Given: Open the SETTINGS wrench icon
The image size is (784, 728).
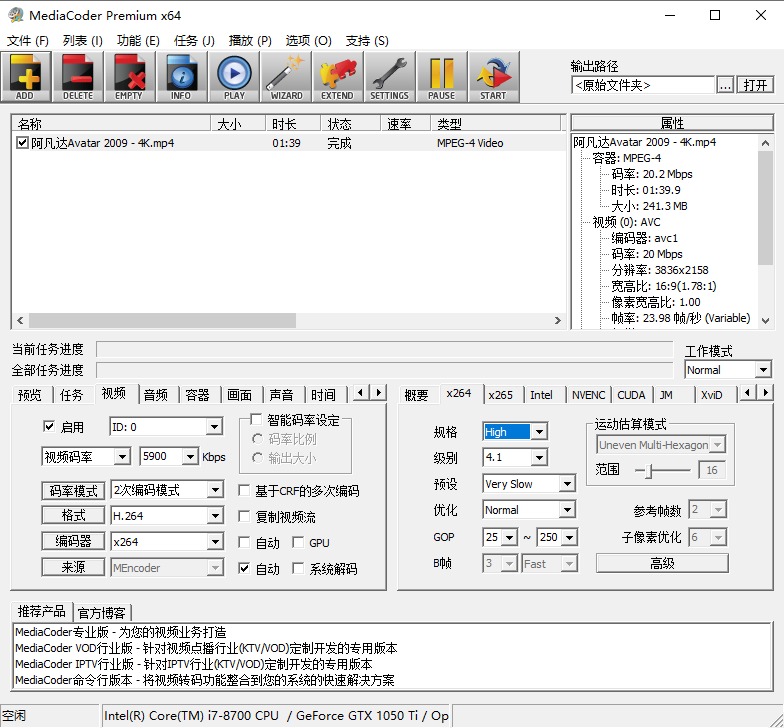Looking at the screenshot, I should point(390,76).
